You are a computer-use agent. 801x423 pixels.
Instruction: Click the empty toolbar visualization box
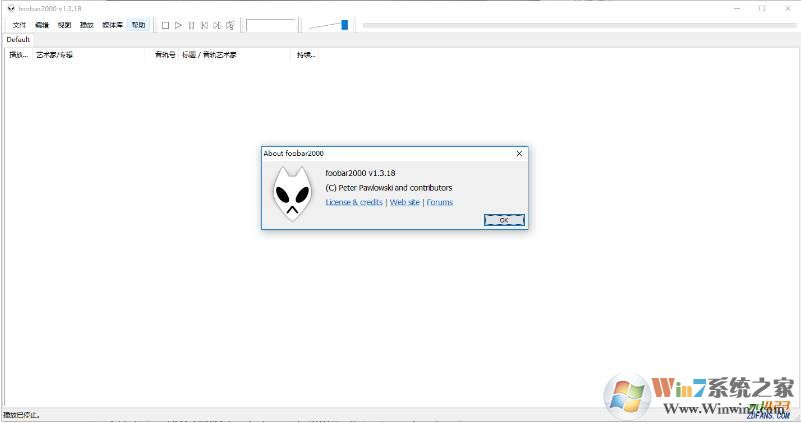271,25
